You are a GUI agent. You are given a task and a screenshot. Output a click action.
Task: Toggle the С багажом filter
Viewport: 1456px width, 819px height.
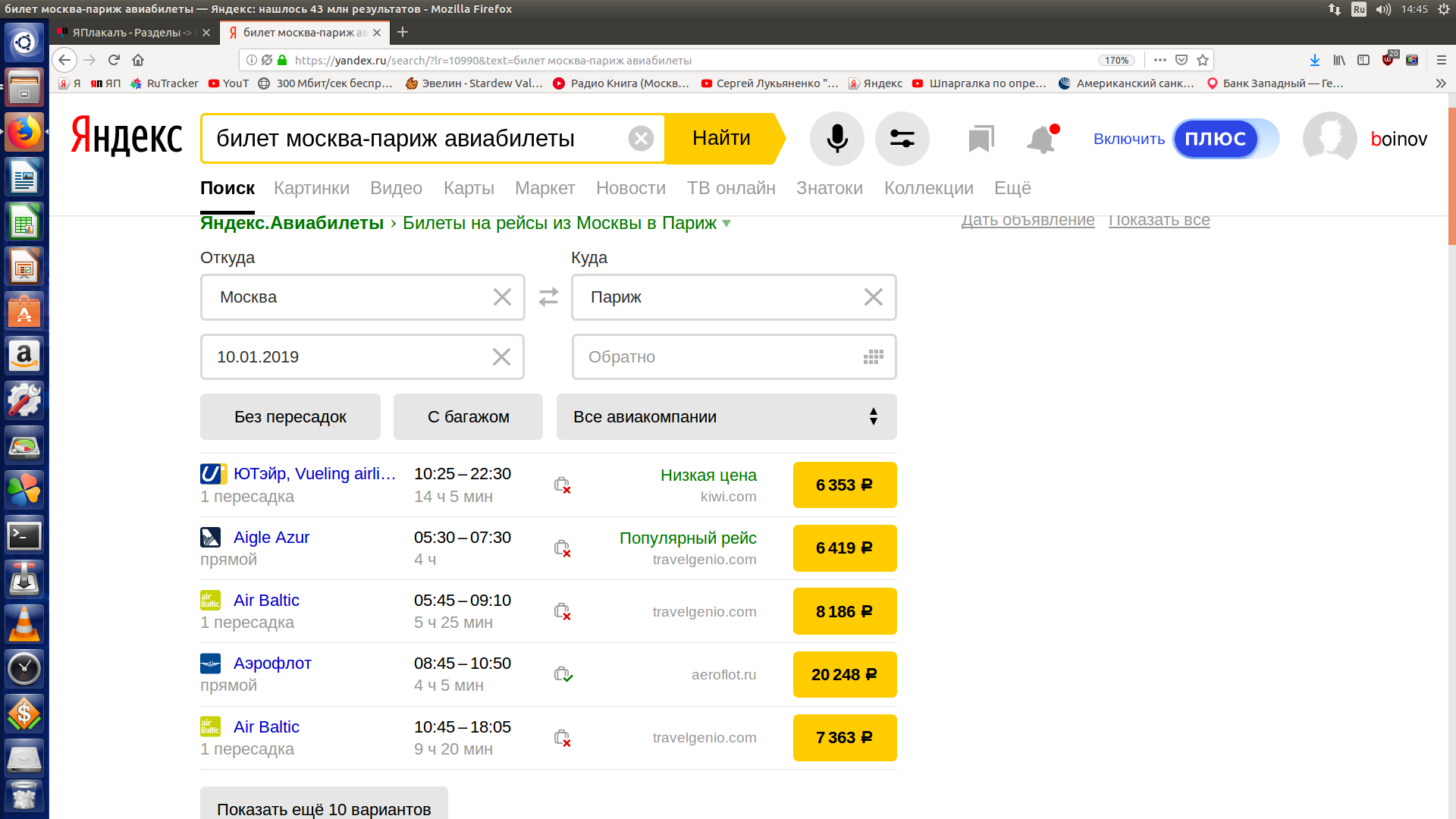pos(468,416)
